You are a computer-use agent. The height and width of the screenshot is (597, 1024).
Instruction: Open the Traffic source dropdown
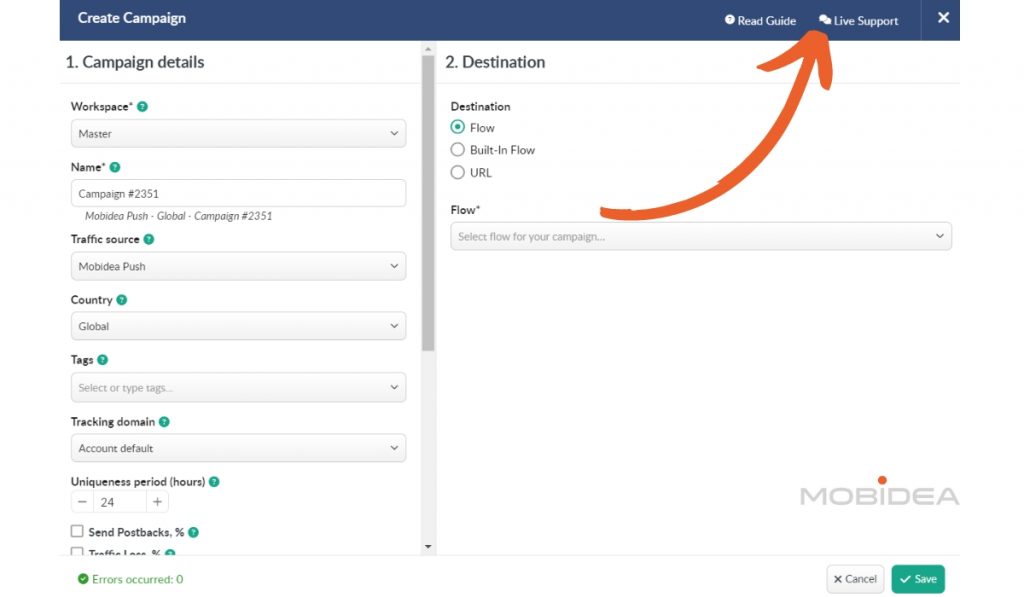pyautogui.click(x=238, y=266)
